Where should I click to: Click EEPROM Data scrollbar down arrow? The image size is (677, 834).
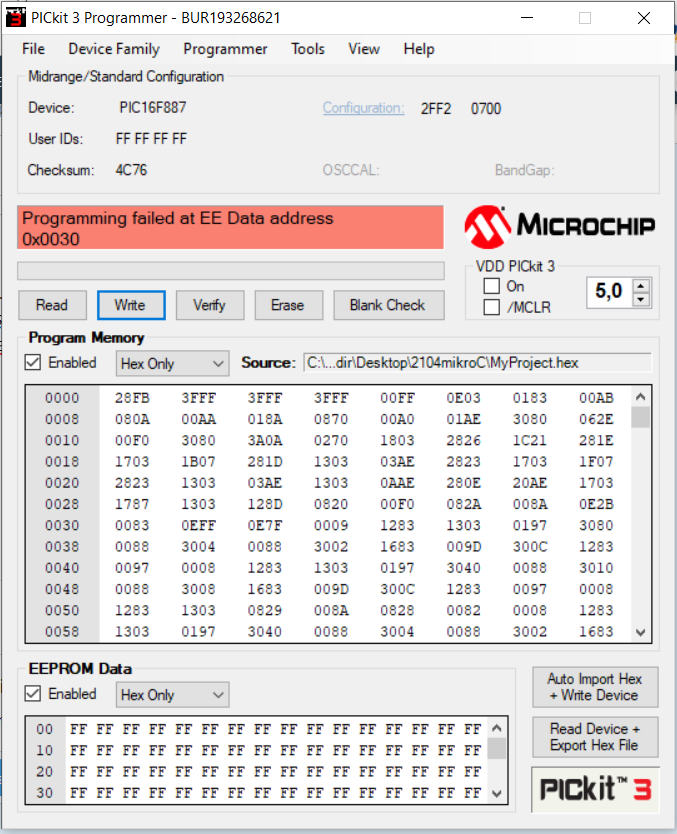point(497,794)
